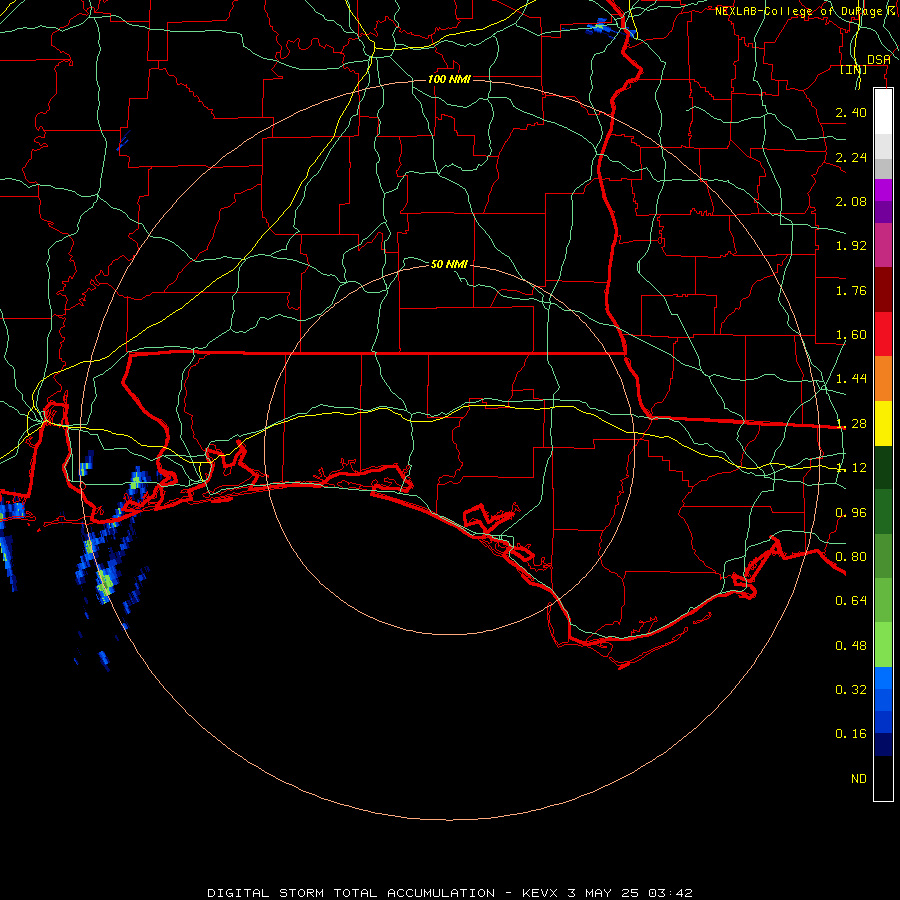Screen dimensions: 900x900
Task: Pick the bright red legend swatch
Action: click(x=883, y=334)
